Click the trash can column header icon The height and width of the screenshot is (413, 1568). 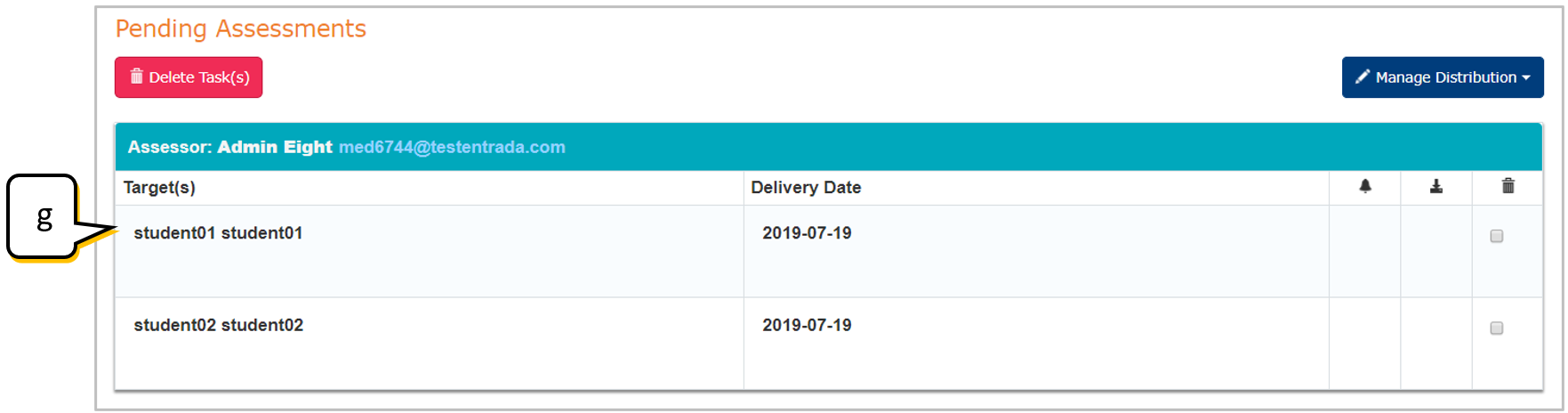click(x=1508, y=186)
